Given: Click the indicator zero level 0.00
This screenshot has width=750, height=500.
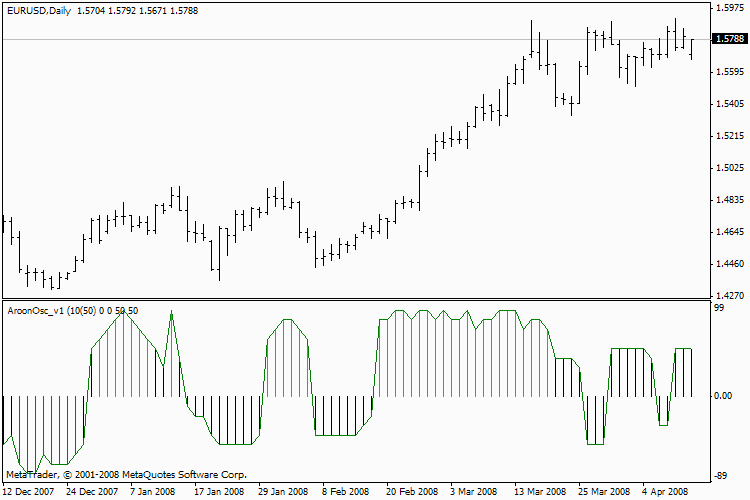Looking at the screenshot, I should point(723,396).
